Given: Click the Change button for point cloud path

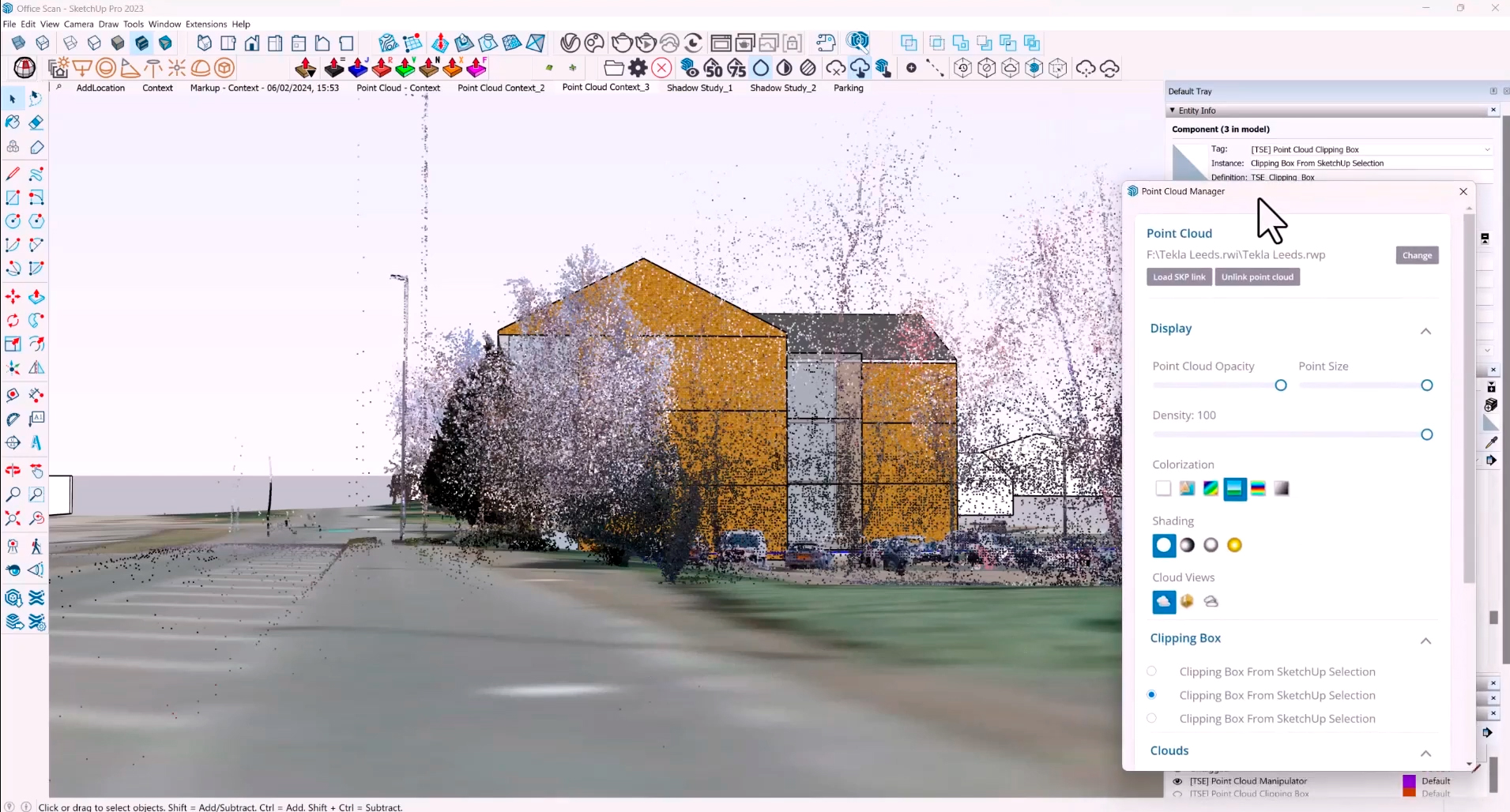Looking at the screenshot, I should click(x=1417, y=255).
